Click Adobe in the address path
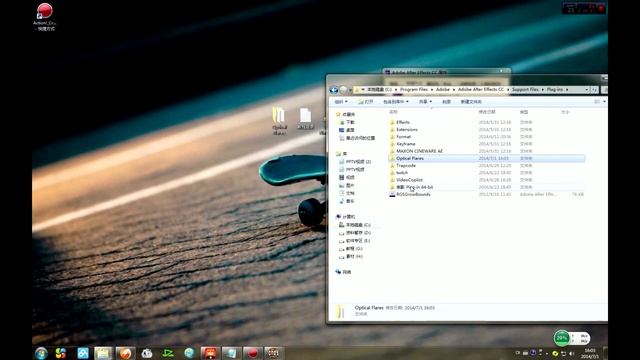Image resolution: width=640 pixels, height=360 pixels. point(442,89)
